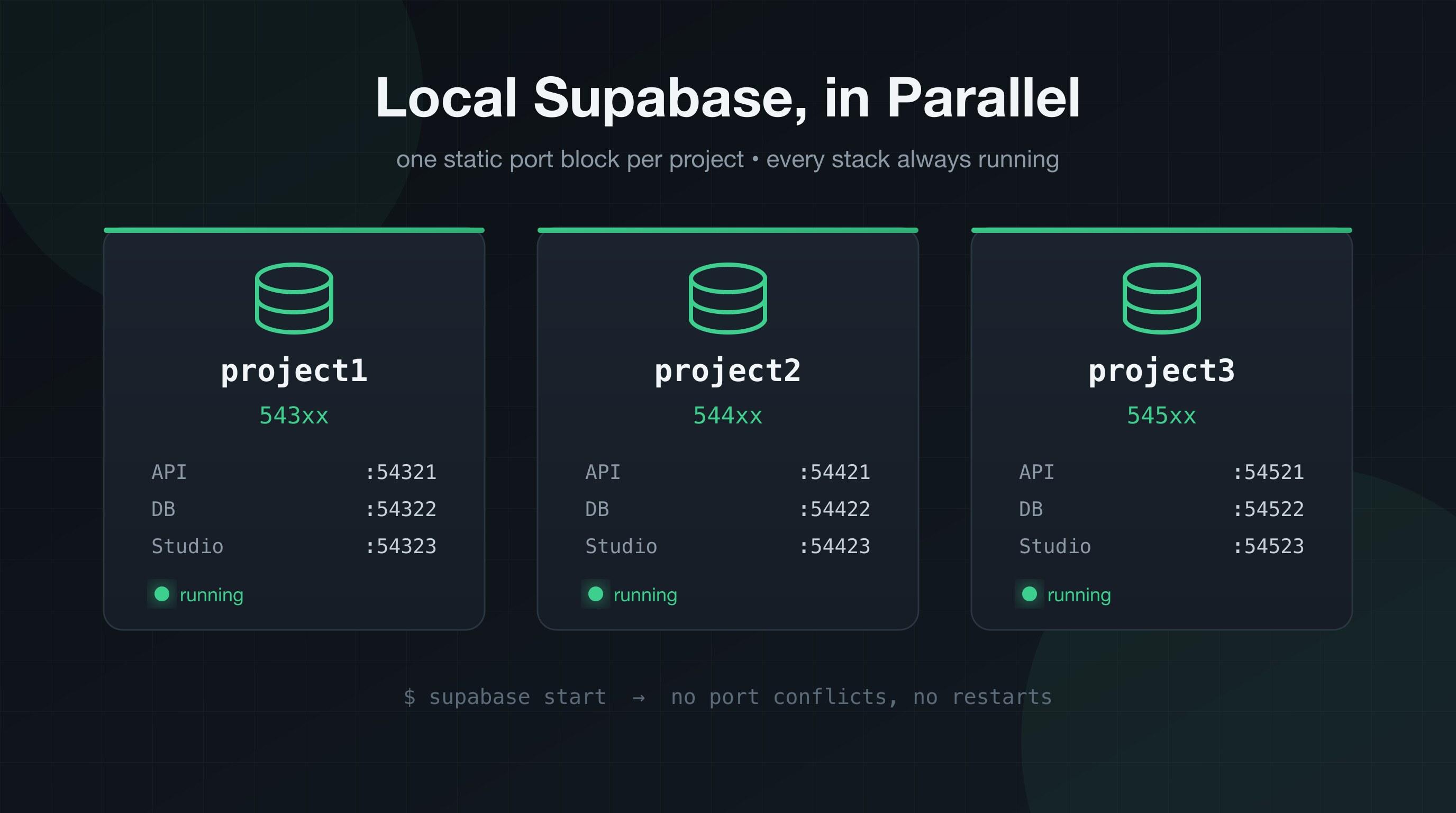
Task: Select the project2 card title
Action: pos(727,372)
